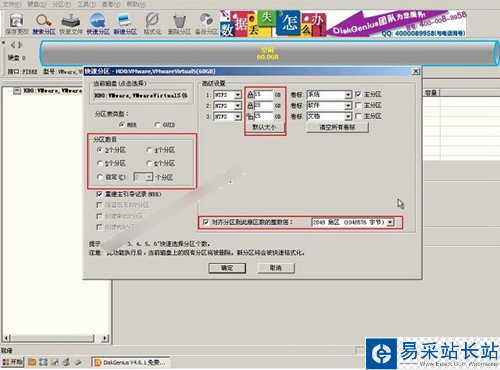Open file system dropdown for partition 3
500x370 pixels.
coord(238,116)
